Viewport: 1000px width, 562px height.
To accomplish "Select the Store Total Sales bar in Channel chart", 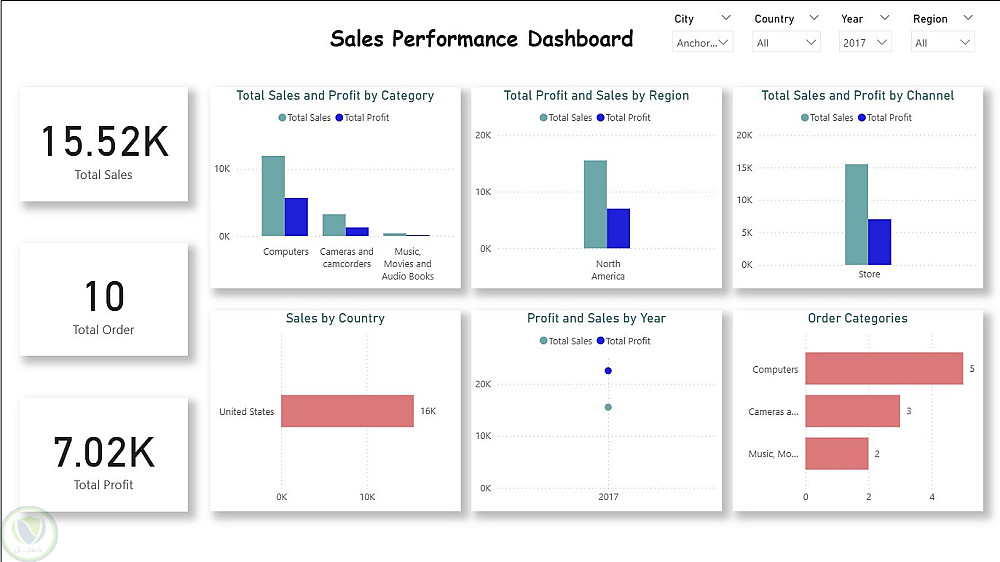I will click(x=856, y=214).
